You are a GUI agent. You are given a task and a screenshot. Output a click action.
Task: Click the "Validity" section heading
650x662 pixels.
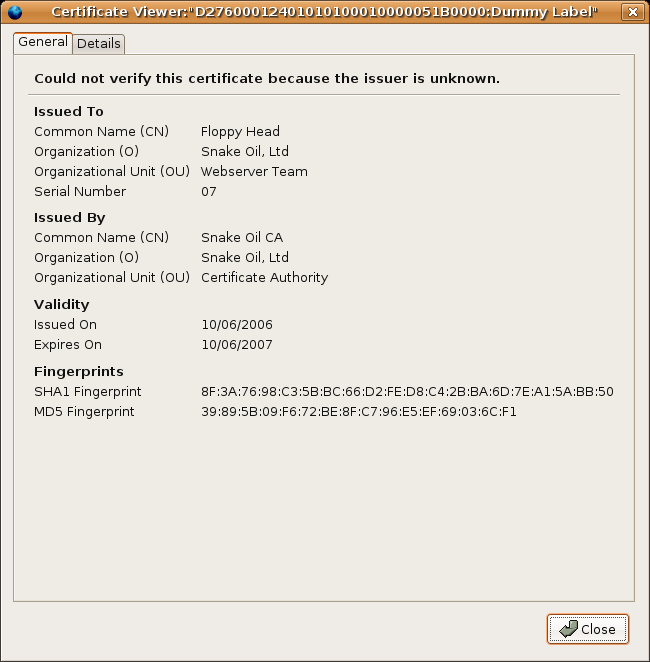(62, 305)
